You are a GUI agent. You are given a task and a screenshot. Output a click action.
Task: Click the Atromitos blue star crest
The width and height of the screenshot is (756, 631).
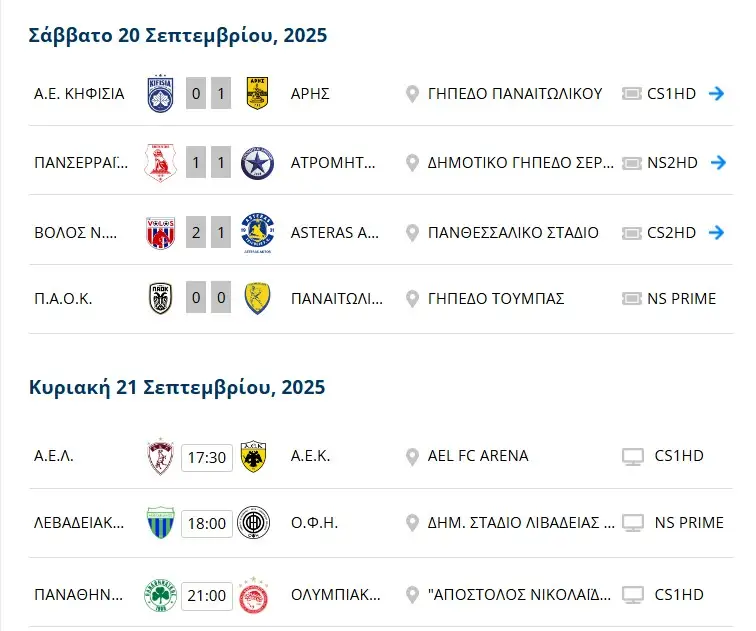tap(258, 163)
